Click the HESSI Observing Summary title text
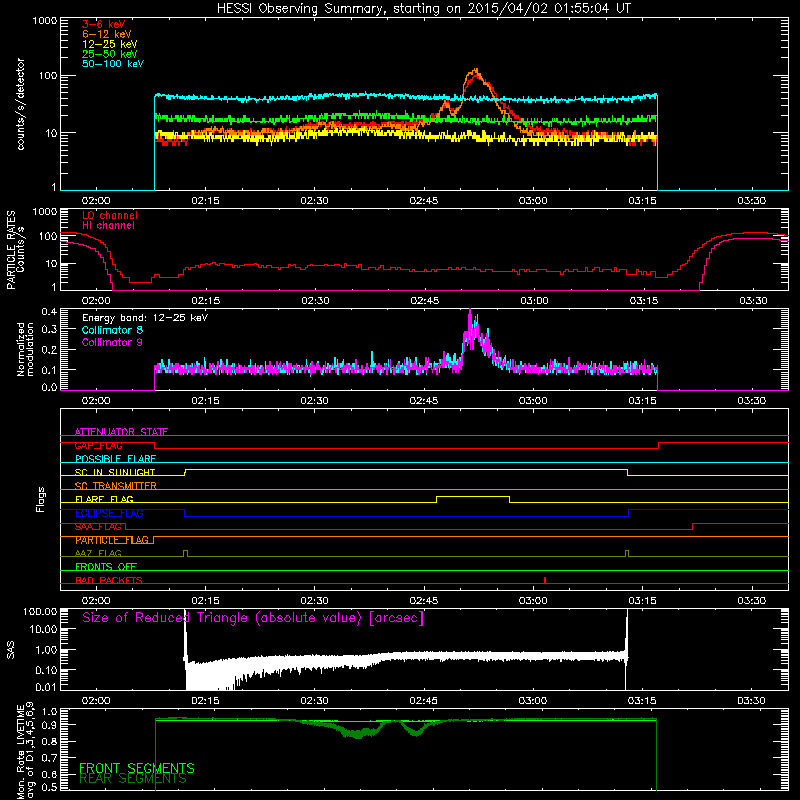The width and height of the screenshot is (800, 800). (423, 8)
